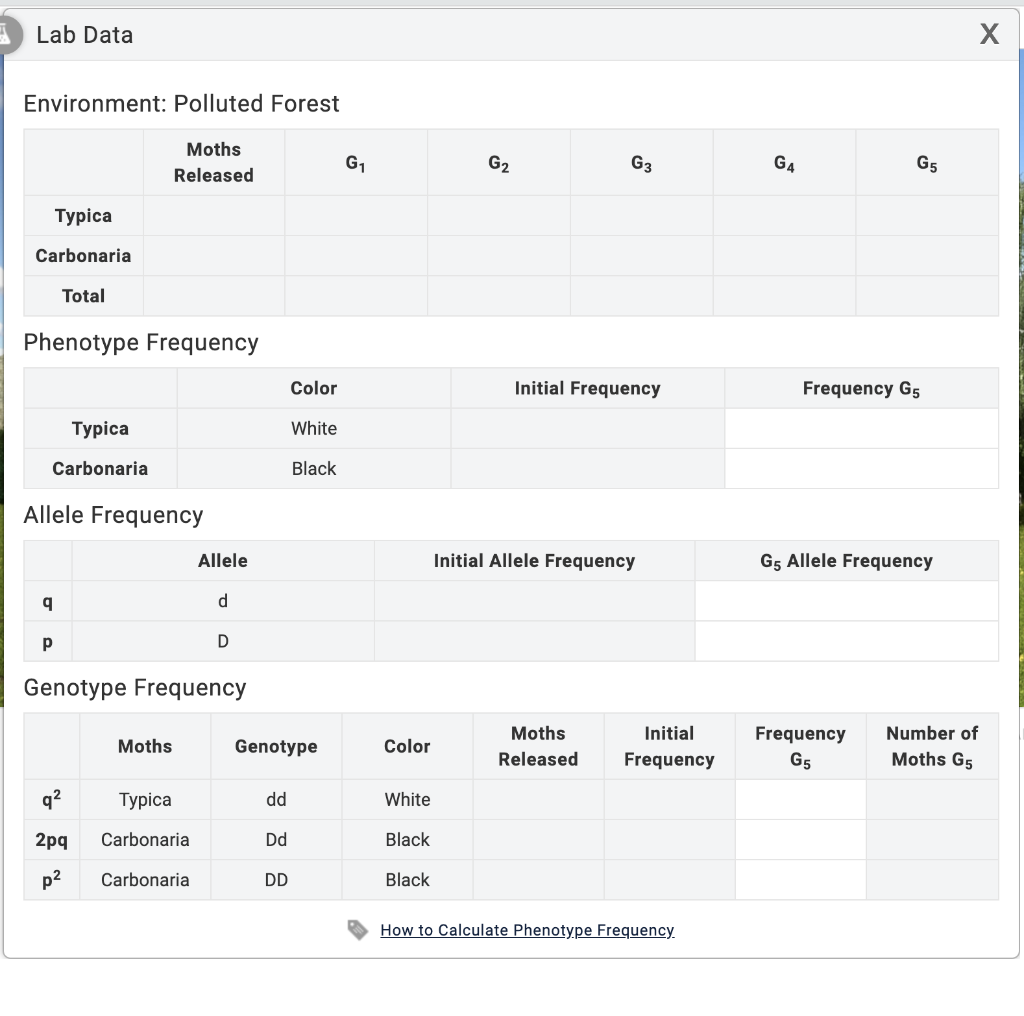This screenshot has height=1016, width=1024.
Task: Click the tag icon beside the help link
Action: tap(358, 930)
